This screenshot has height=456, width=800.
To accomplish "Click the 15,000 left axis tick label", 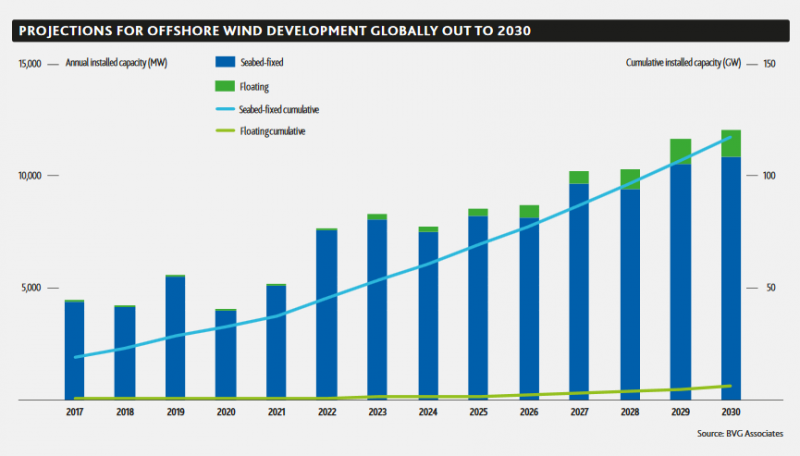I will [30, 64].
